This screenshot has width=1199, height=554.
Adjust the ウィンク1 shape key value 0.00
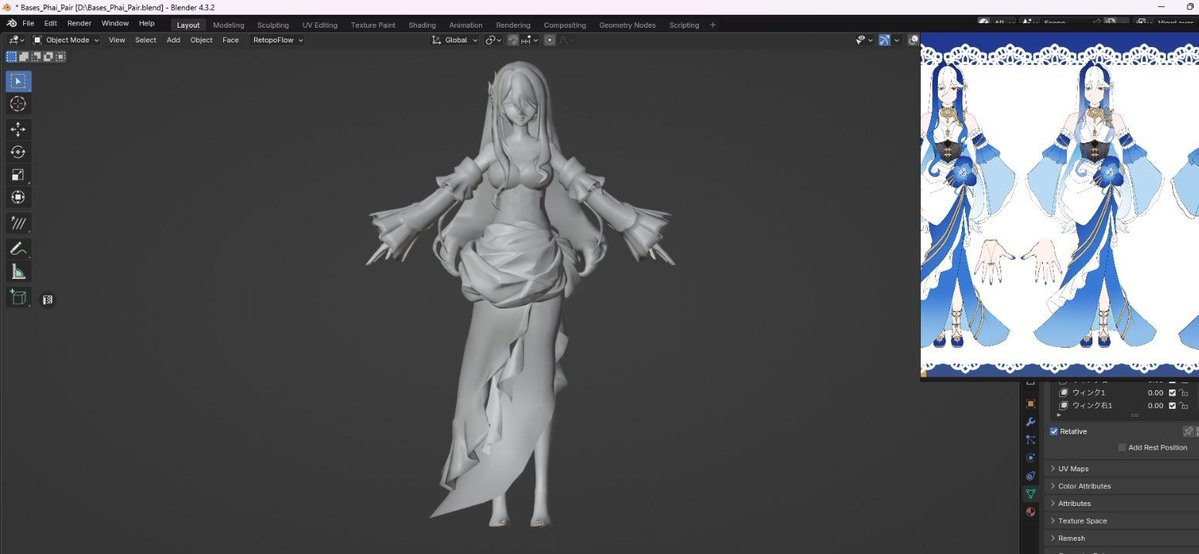click(1155, 393)
